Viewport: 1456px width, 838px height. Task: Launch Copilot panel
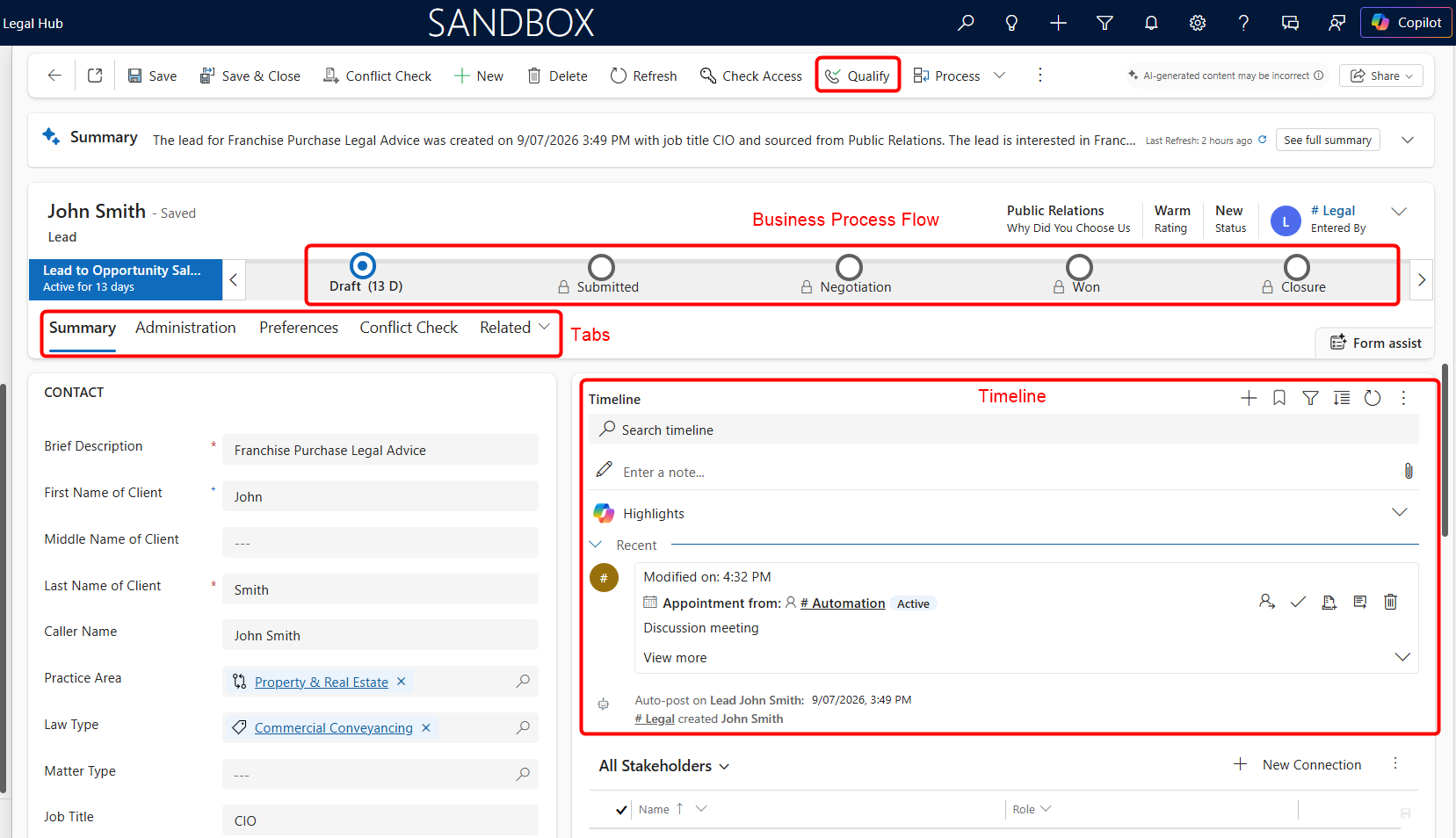(x=1406, y=23)
